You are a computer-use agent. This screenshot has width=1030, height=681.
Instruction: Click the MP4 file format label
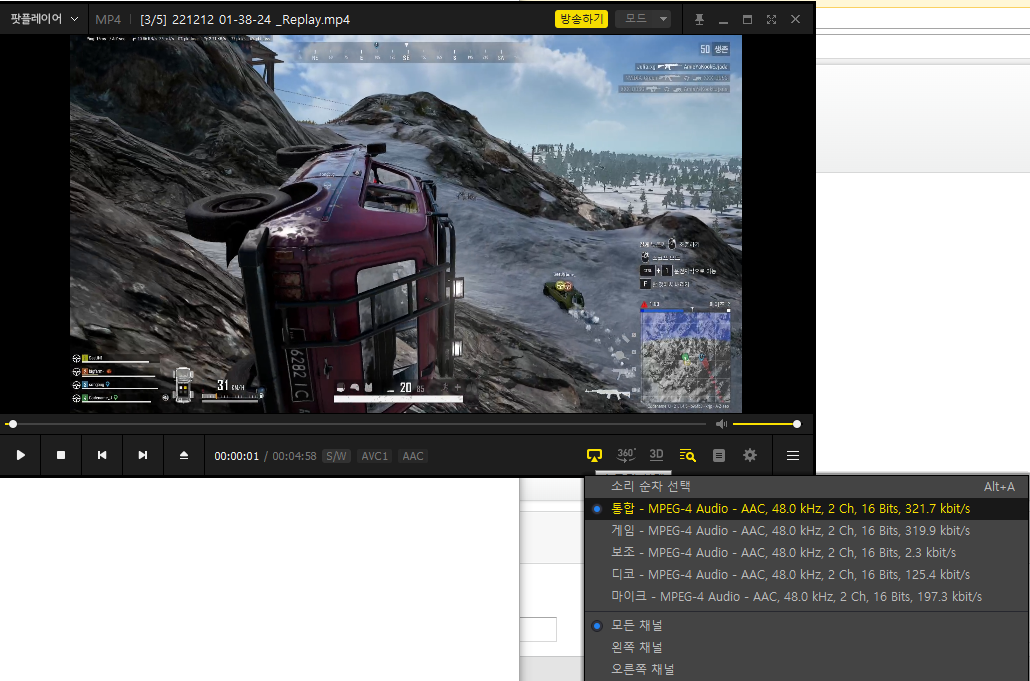coord(108,20)
